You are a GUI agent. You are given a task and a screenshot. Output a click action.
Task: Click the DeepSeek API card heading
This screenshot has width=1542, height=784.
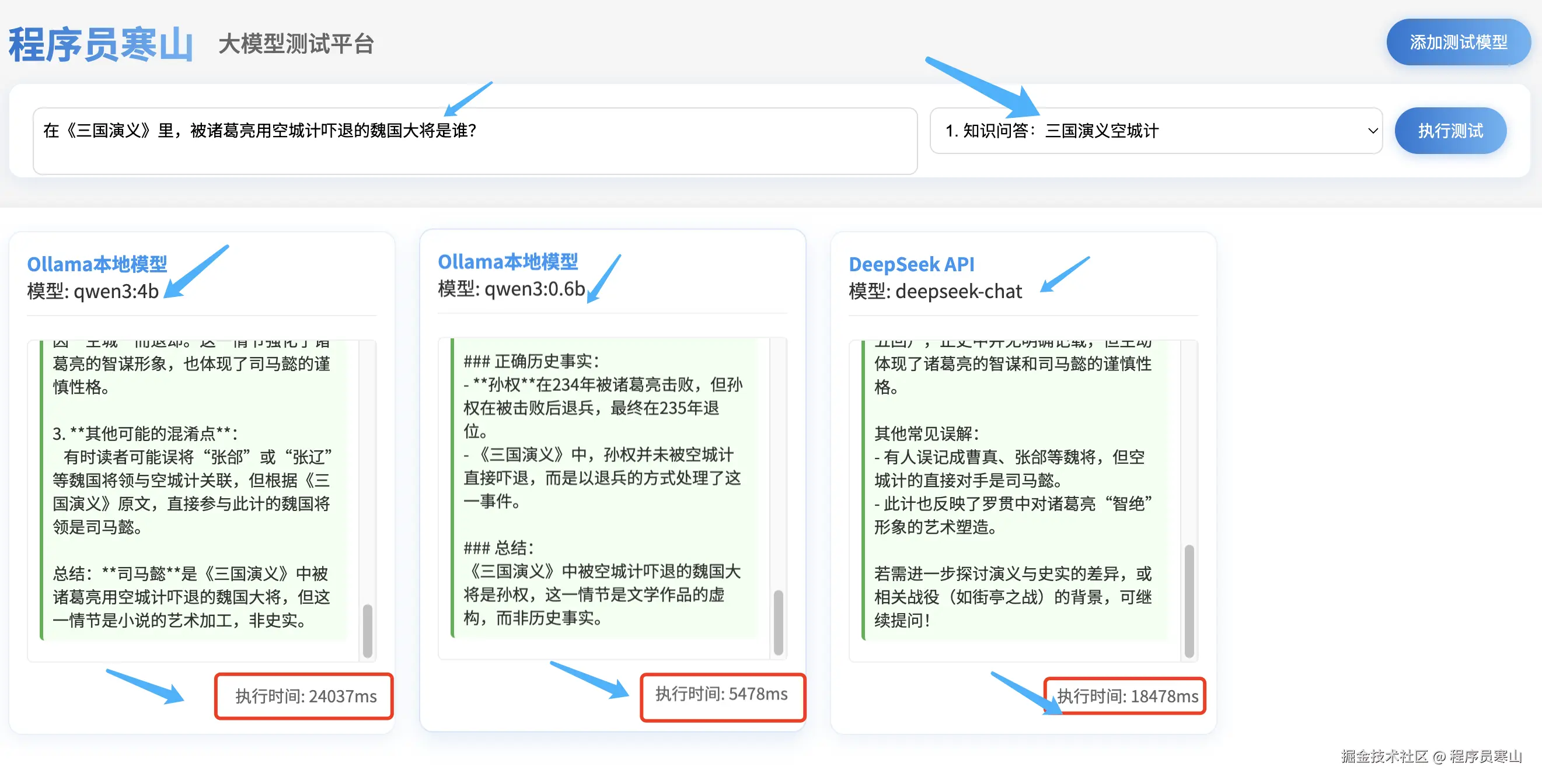point(911,264)
